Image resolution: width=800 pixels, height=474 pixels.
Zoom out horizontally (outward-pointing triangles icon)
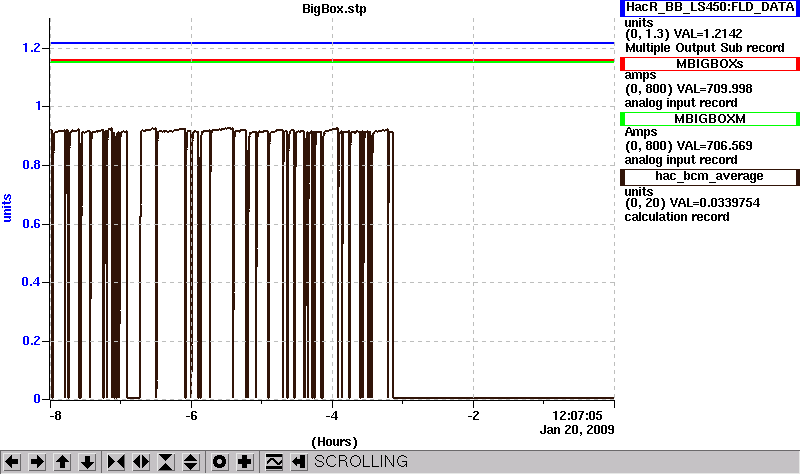point(141,462)
